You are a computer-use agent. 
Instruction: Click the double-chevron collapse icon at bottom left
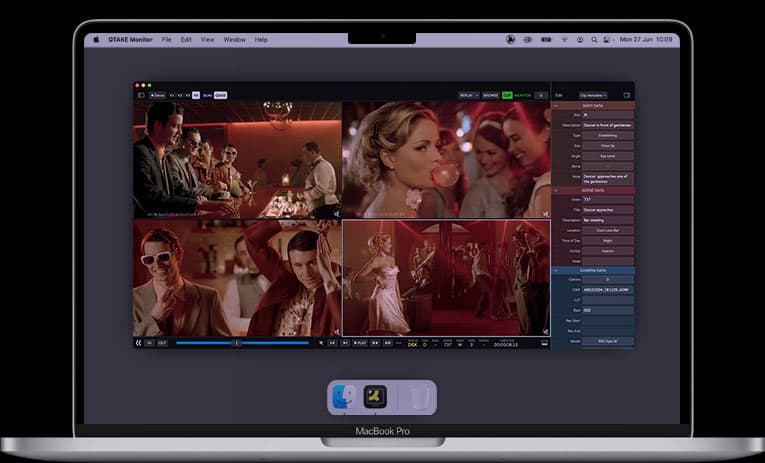tap(139, 343)
